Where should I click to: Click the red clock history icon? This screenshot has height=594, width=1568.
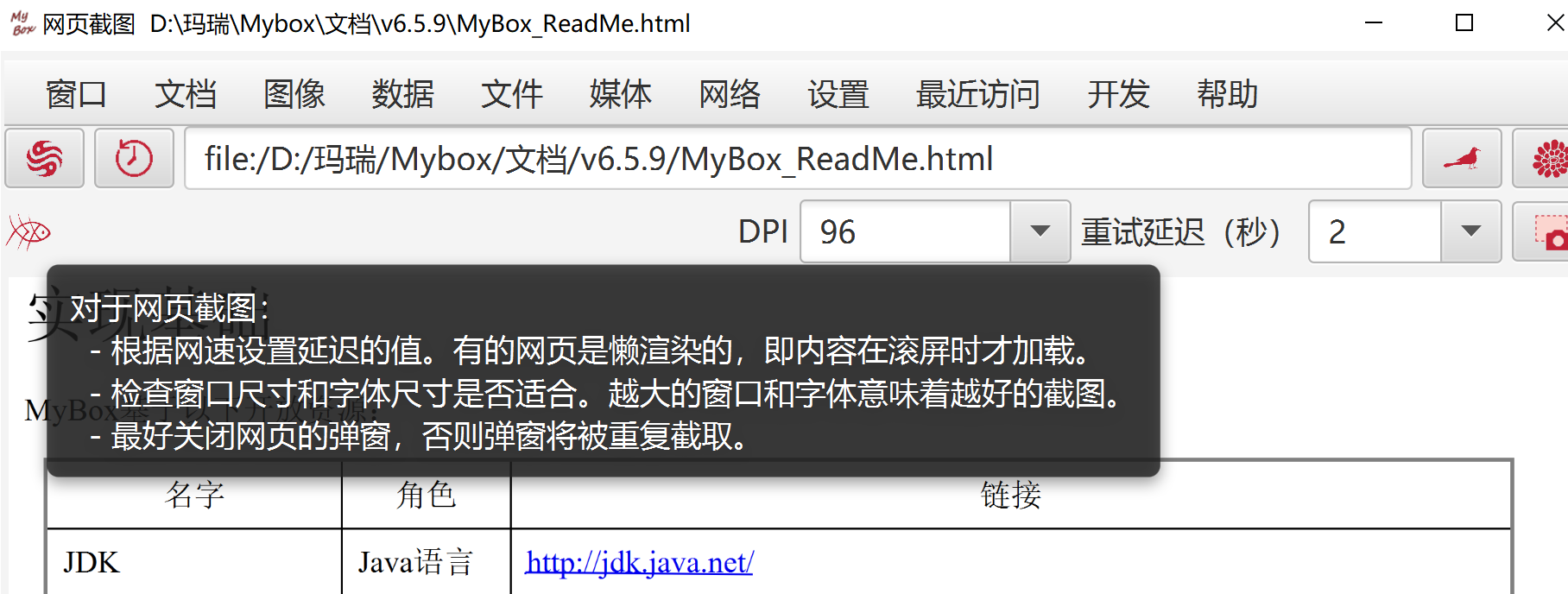[134, 158]
